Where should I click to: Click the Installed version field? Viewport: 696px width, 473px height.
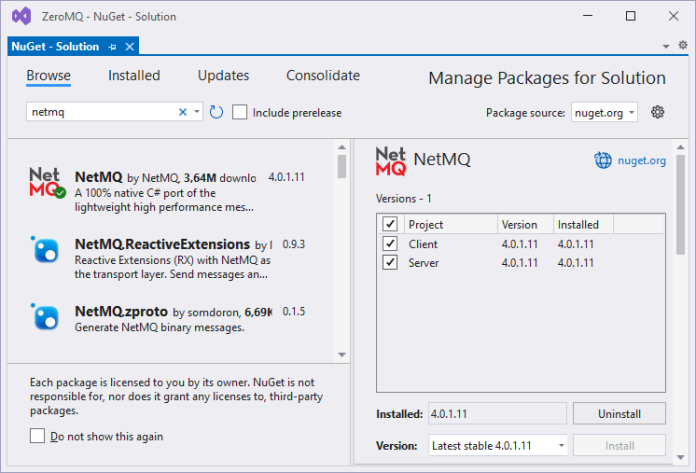pos(497,414)
